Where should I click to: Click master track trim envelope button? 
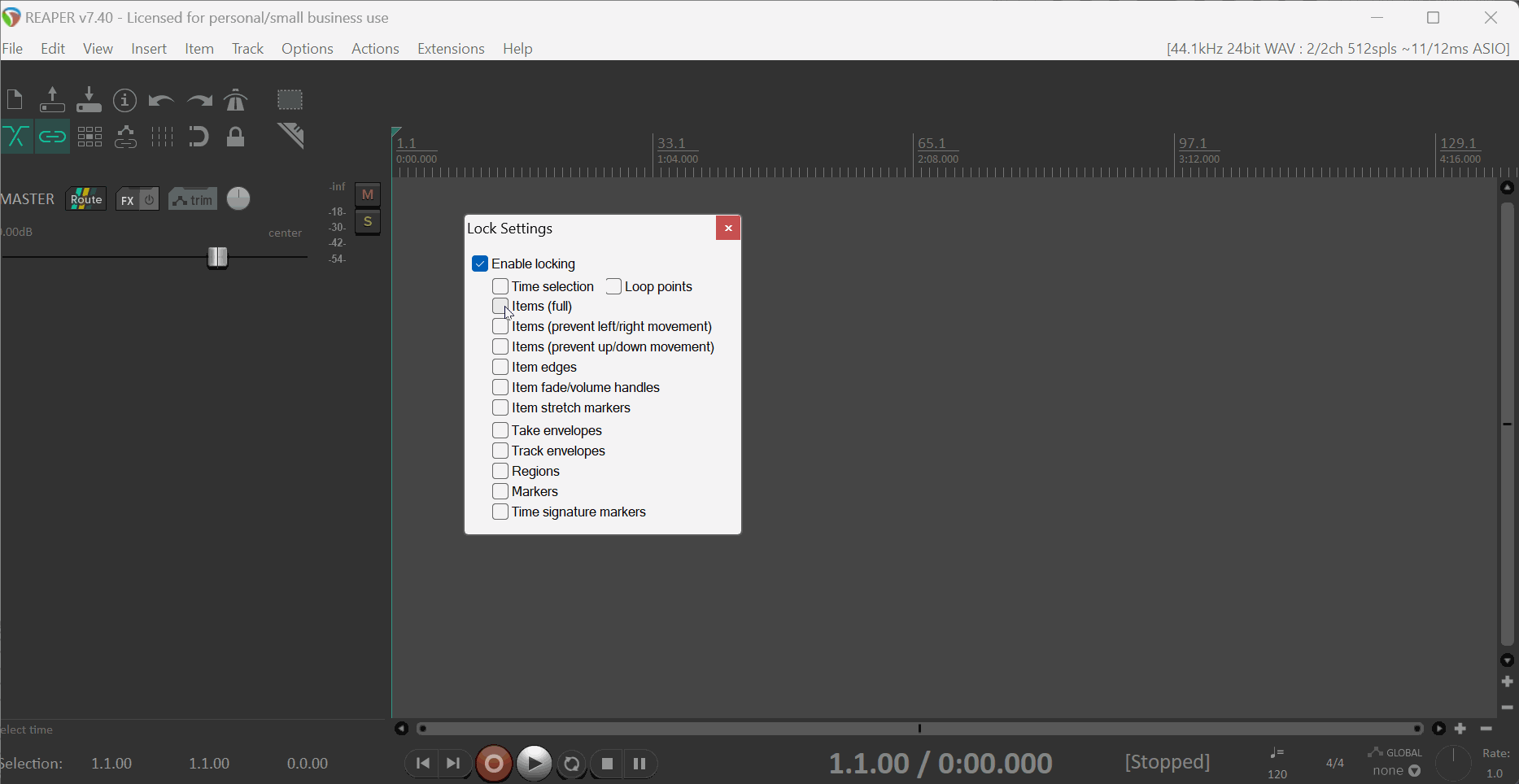click(x=193, y=199)
